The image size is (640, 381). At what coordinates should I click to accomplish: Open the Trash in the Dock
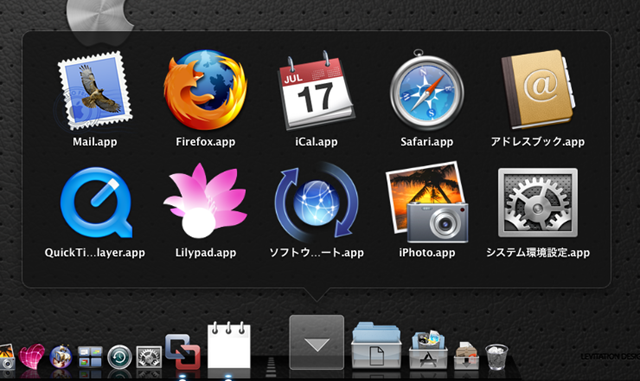pos(497,357)
